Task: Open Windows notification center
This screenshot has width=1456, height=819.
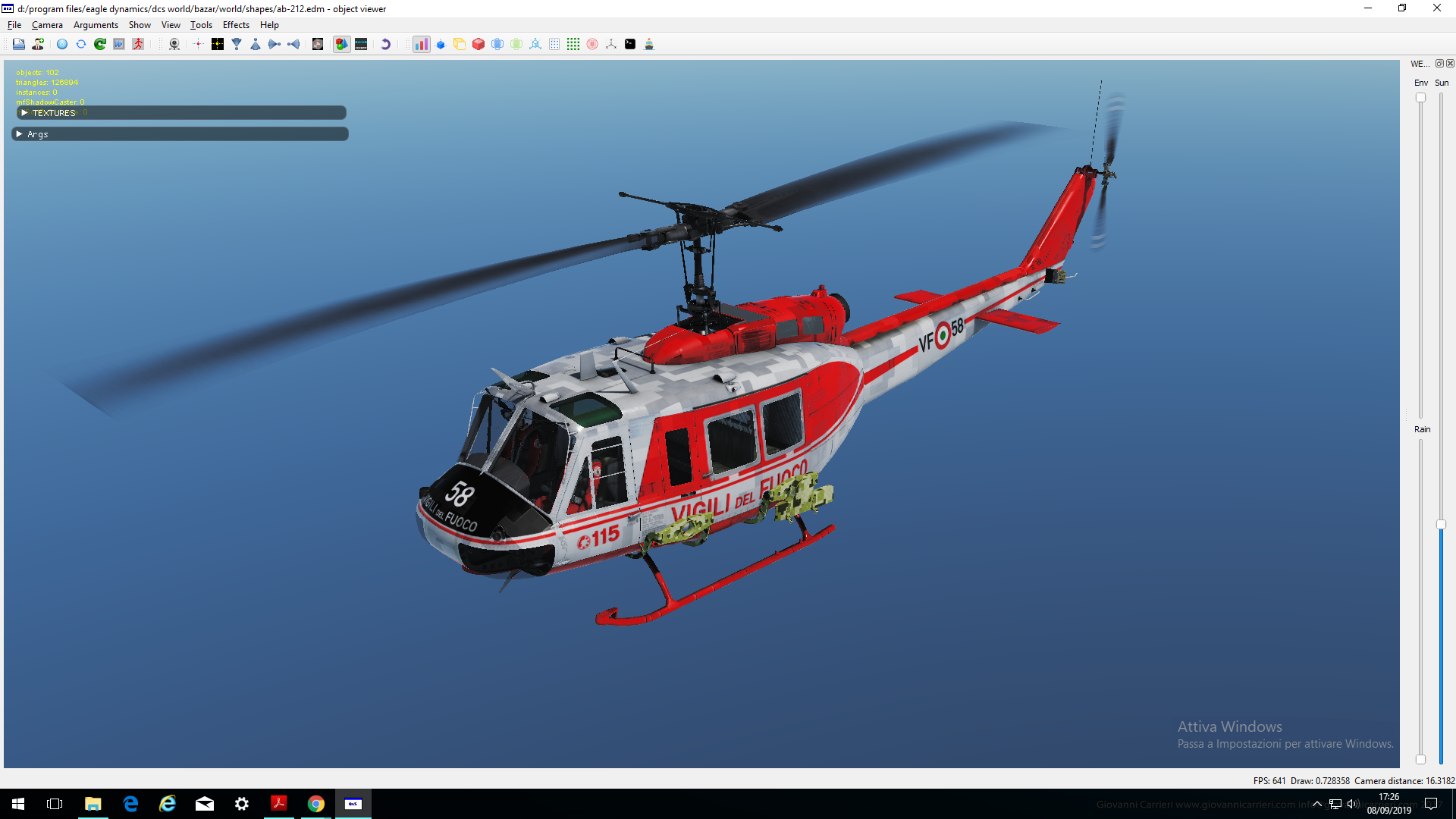Action: (x=1431, y=804)
